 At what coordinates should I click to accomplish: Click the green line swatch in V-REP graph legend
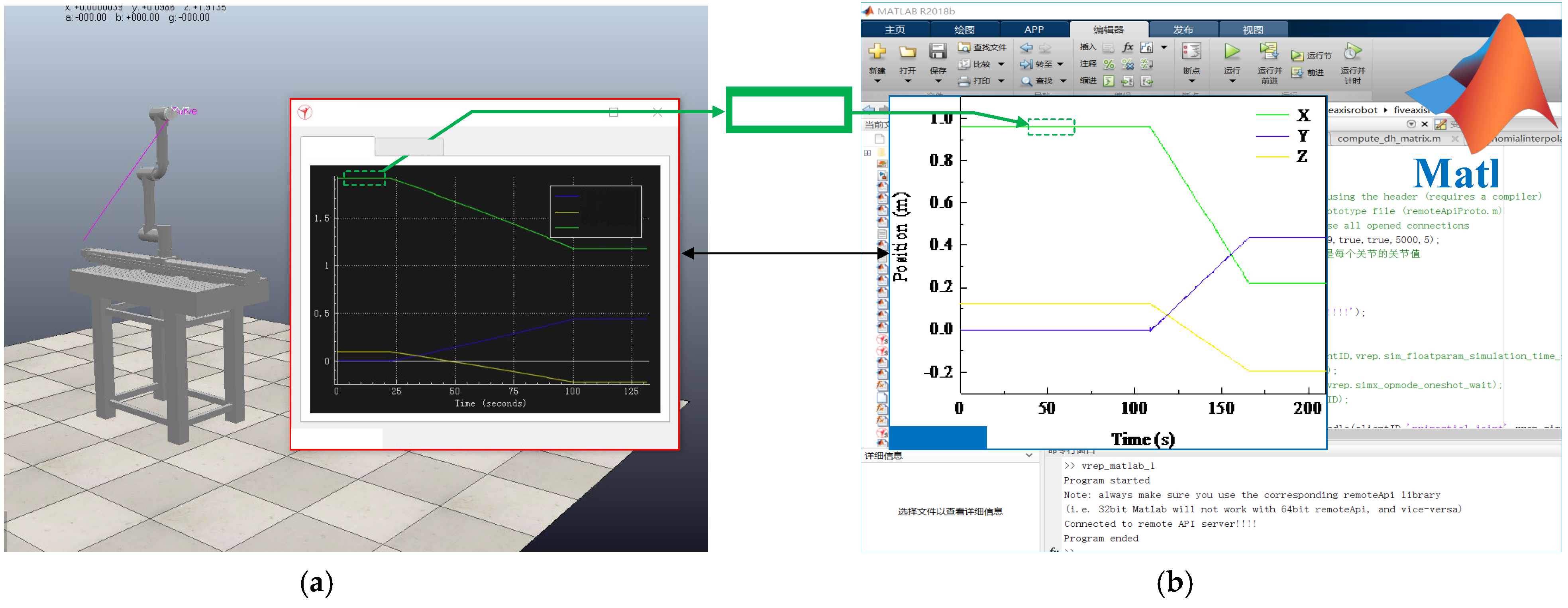coord(566,228)
